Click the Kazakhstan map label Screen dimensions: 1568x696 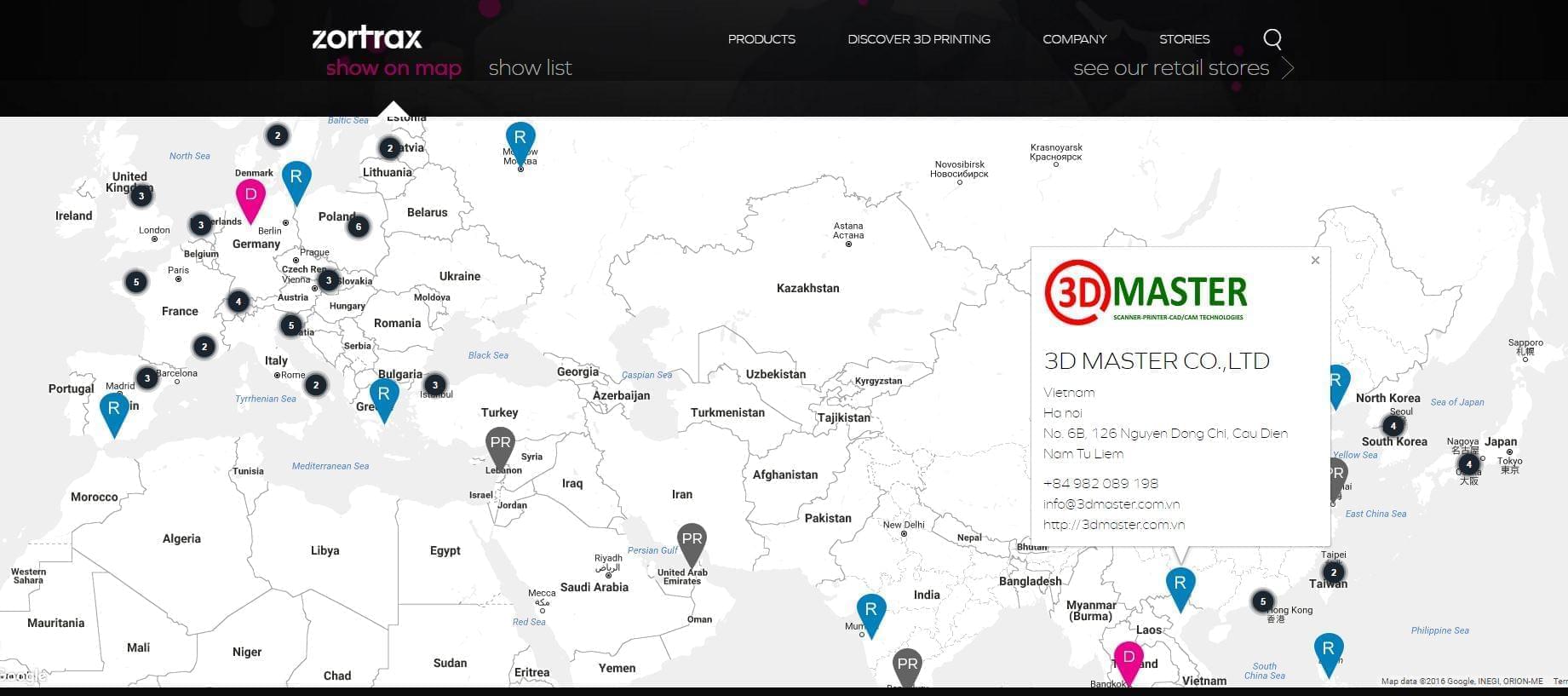pyautogui.click(x=807, y=289)
